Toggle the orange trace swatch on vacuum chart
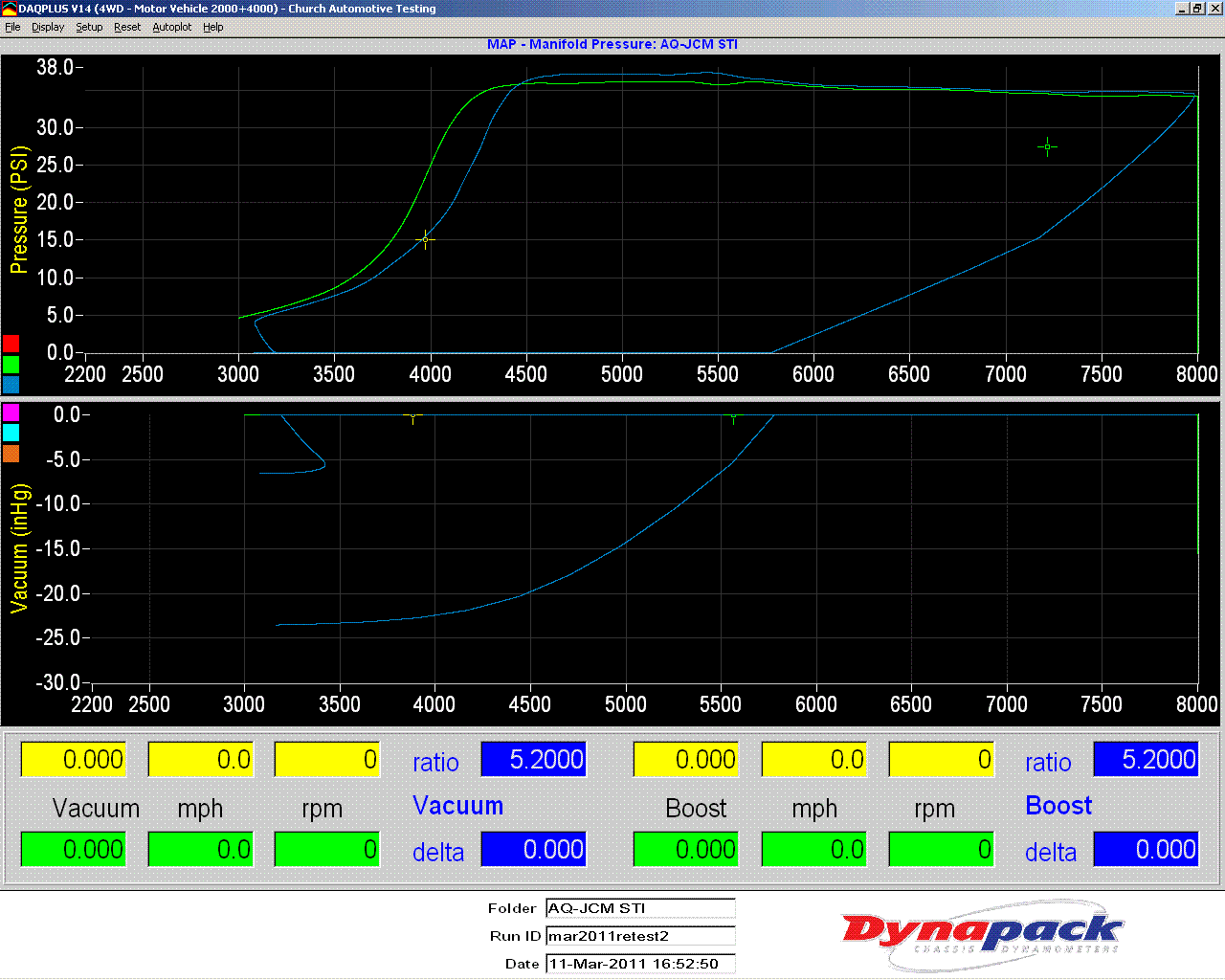The height and width of the screenshot is (980, 1225). click(11, 454)
